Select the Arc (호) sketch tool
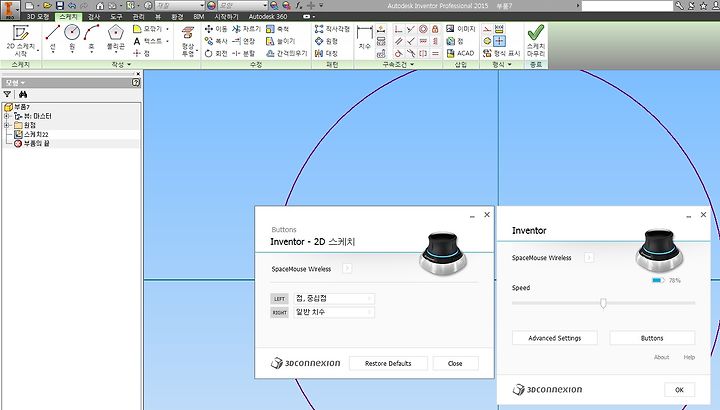720x410 pixels. [x=91, y=38]
